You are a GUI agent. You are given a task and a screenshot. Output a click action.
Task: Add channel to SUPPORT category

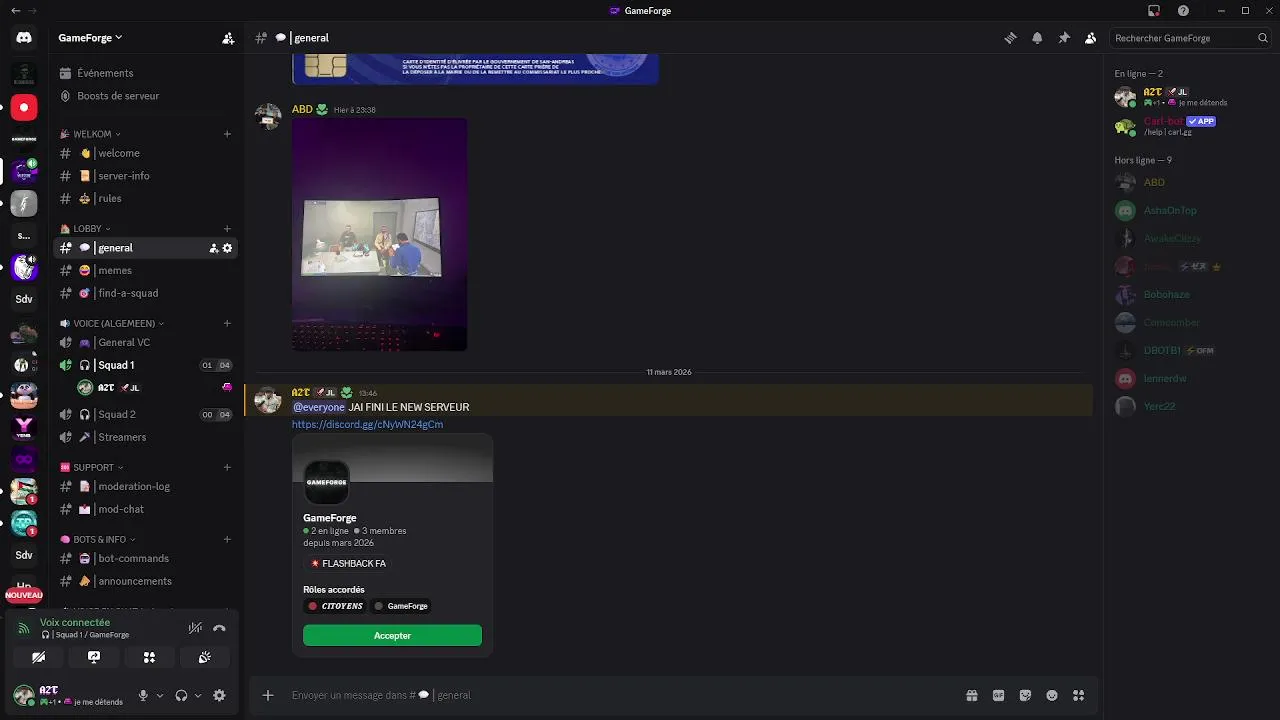[x=227, y=467]
